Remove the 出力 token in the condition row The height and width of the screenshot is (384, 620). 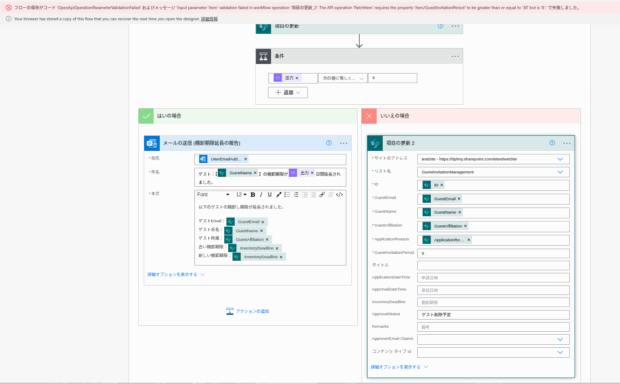pos(297,78)
